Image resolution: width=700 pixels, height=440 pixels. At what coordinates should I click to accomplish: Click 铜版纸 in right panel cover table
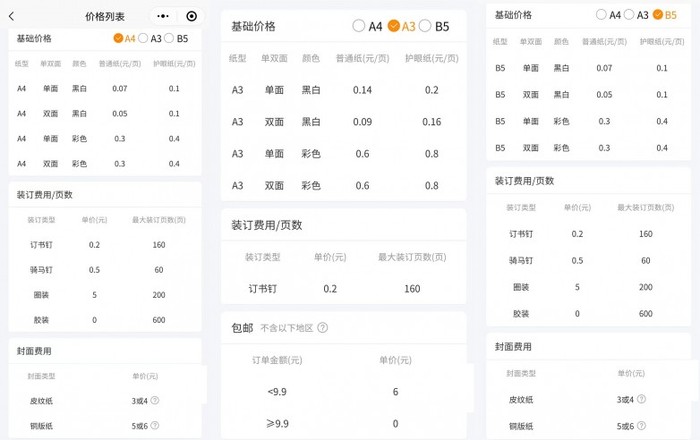point(521,426)
